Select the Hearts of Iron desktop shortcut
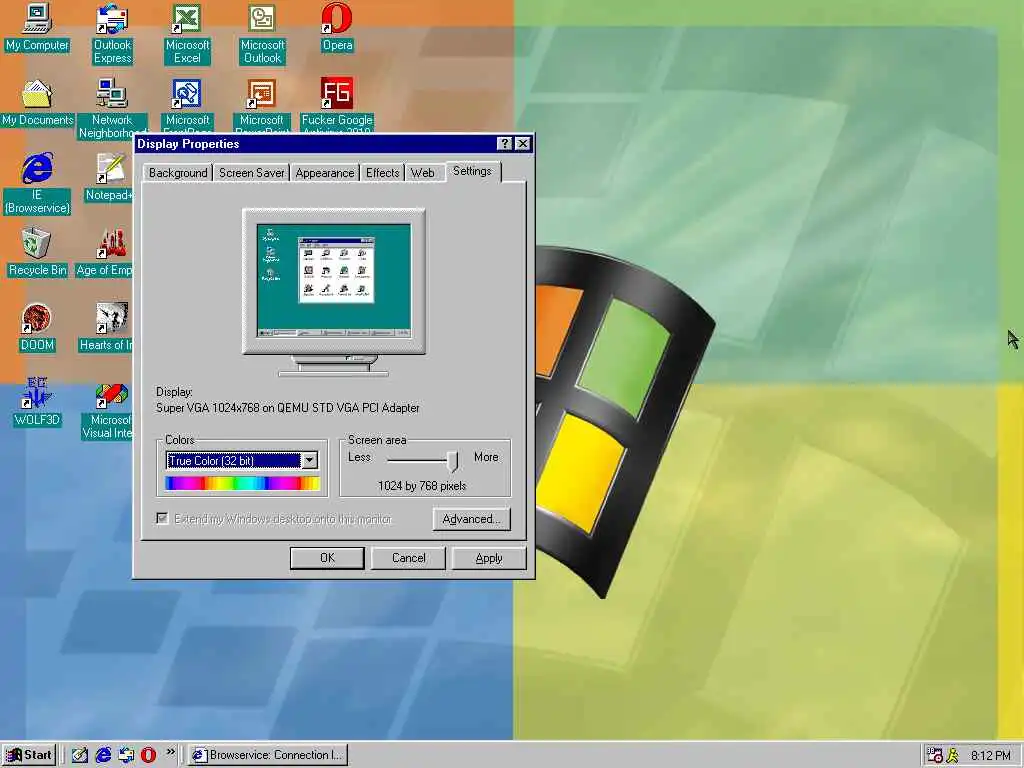This screenshot has height=768, width=1024. click(x=107, y=327)
